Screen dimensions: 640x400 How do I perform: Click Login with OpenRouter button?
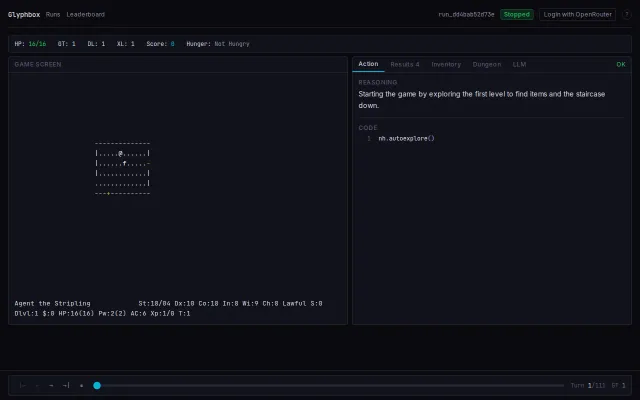tap(577, 14)
